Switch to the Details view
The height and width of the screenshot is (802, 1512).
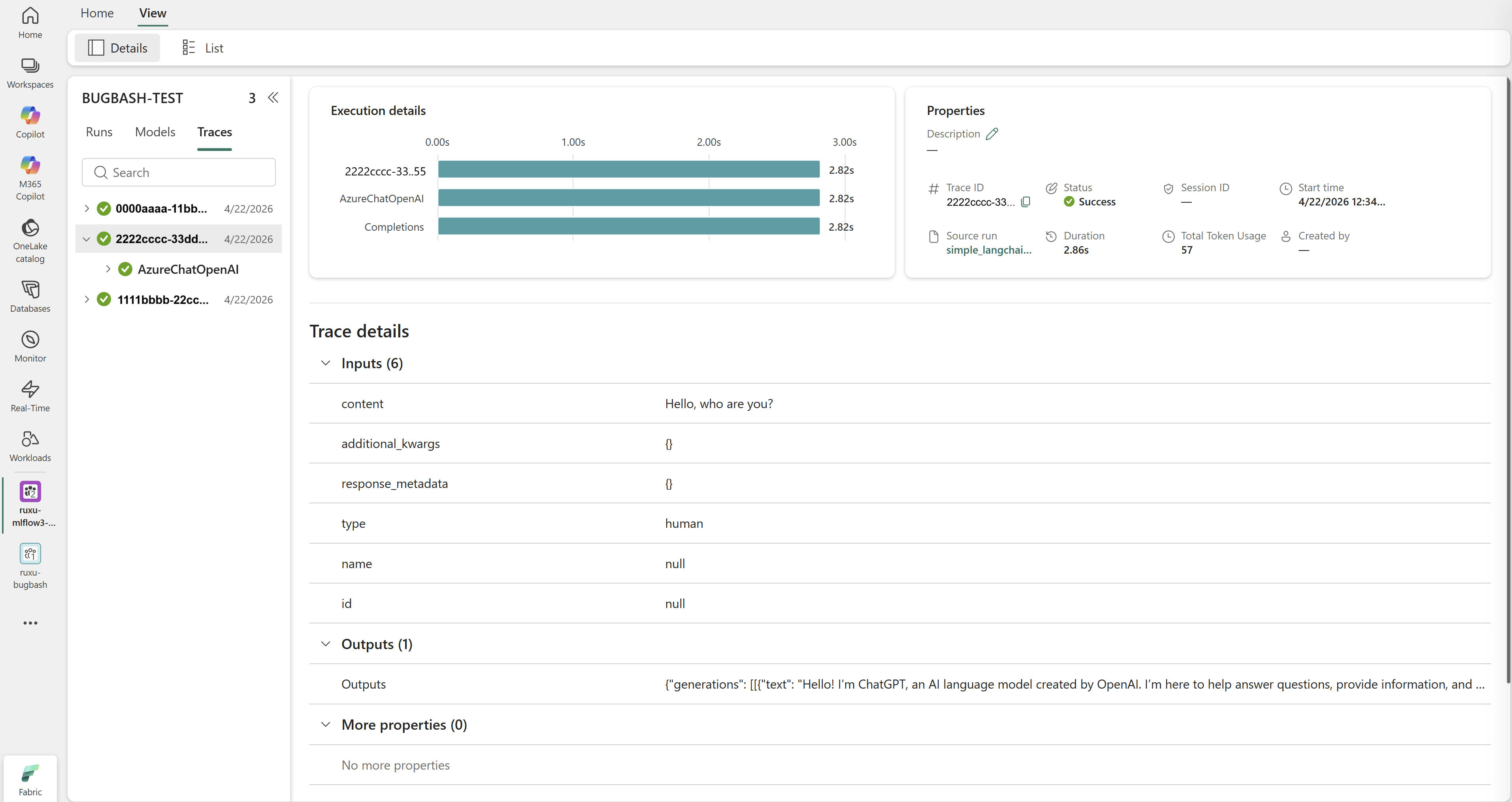pyautogui.click(x=117, y=48)
